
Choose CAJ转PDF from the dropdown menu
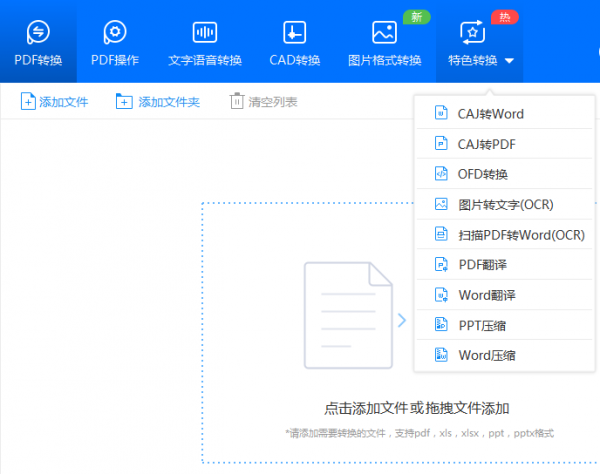click(504, 144)
